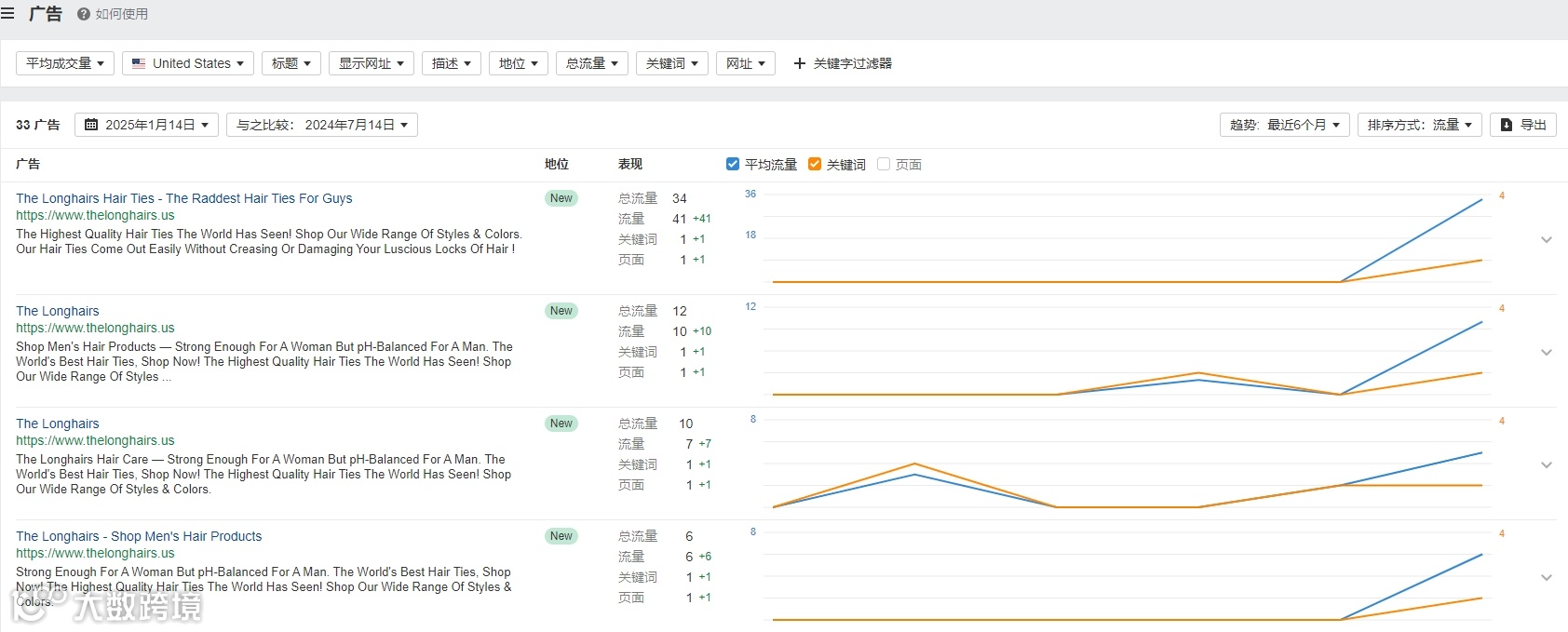Click the calendar icon beside 2025年1月14日
The height and width of the screenshot is (632, 1568).
pos(91,125)
